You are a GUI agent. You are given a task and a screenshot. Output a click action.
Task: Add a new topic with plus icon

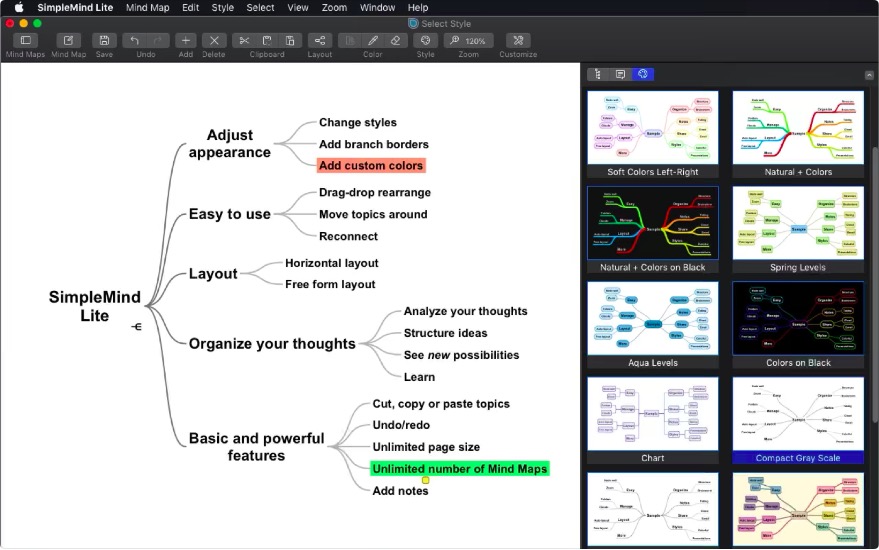(x=186, y=40)
